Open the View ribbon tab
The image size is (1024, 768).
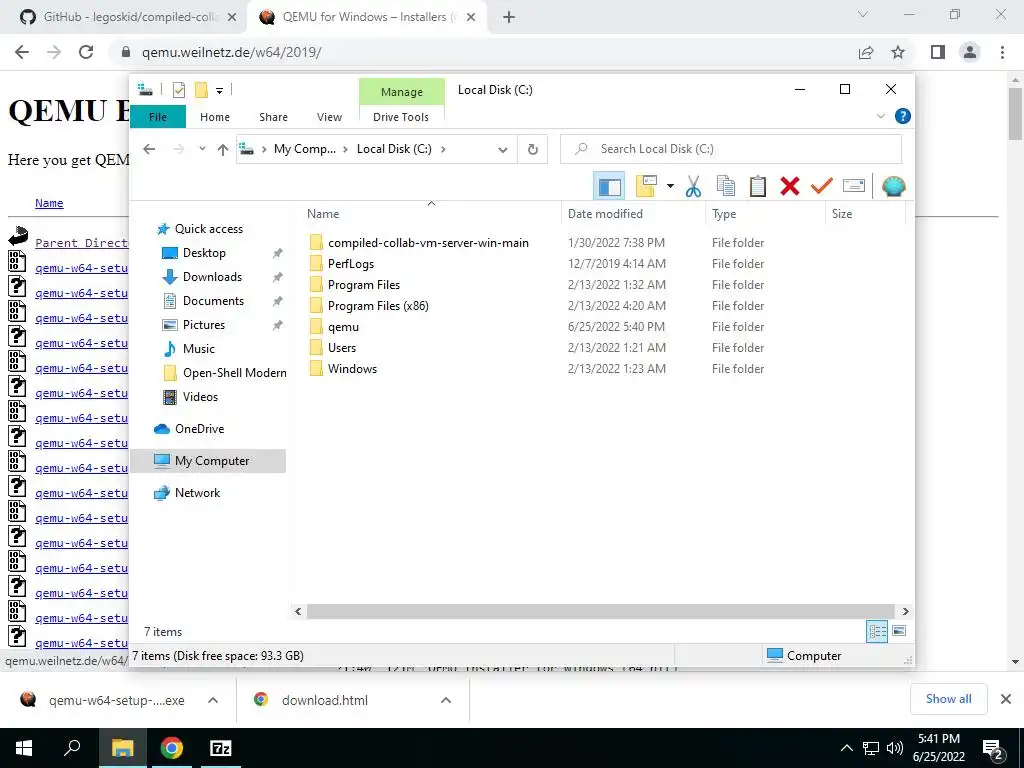pyautogui.click(x=329, y=117)
